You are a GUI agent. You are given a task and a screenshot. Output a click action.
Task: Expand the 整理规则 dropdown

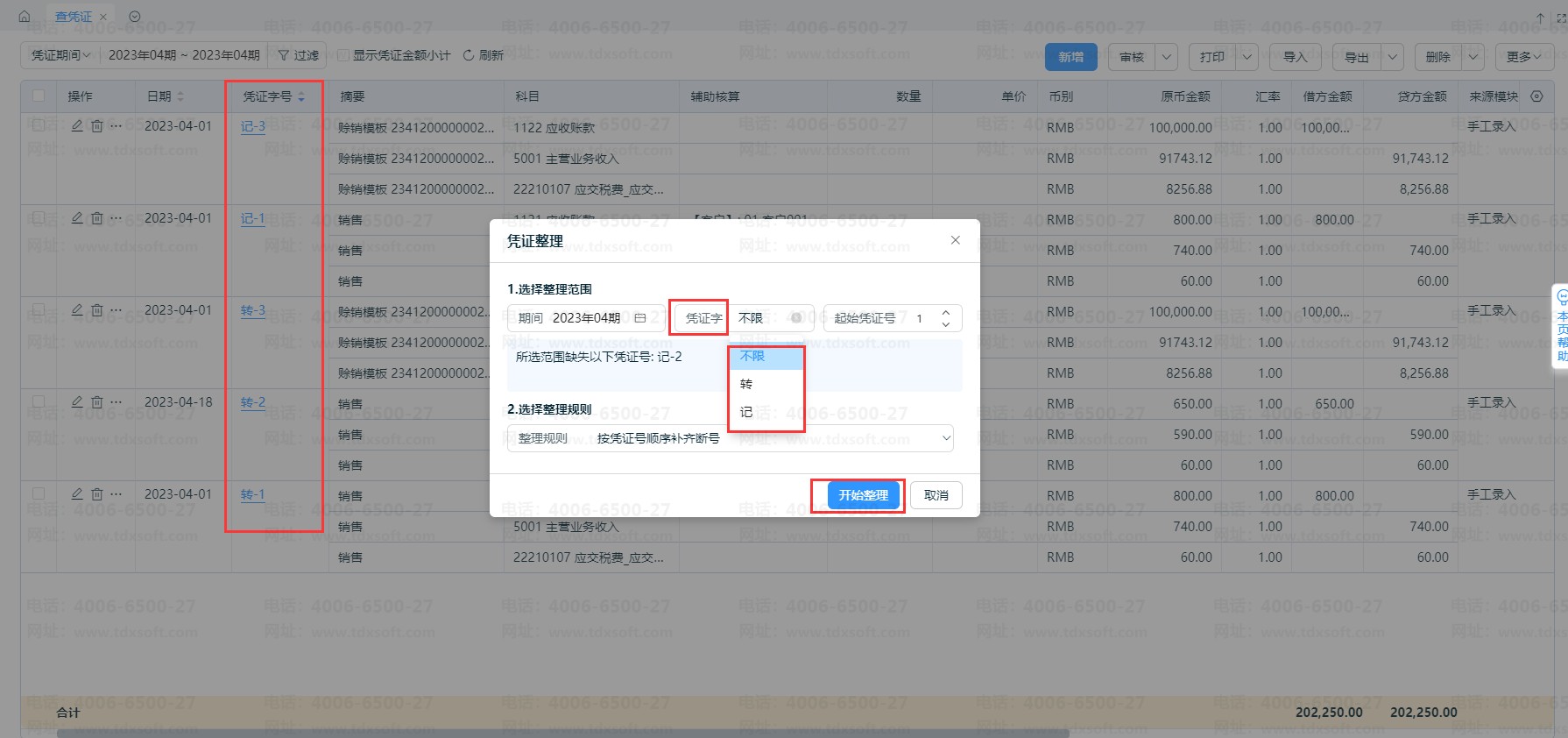tap(945, 437)
